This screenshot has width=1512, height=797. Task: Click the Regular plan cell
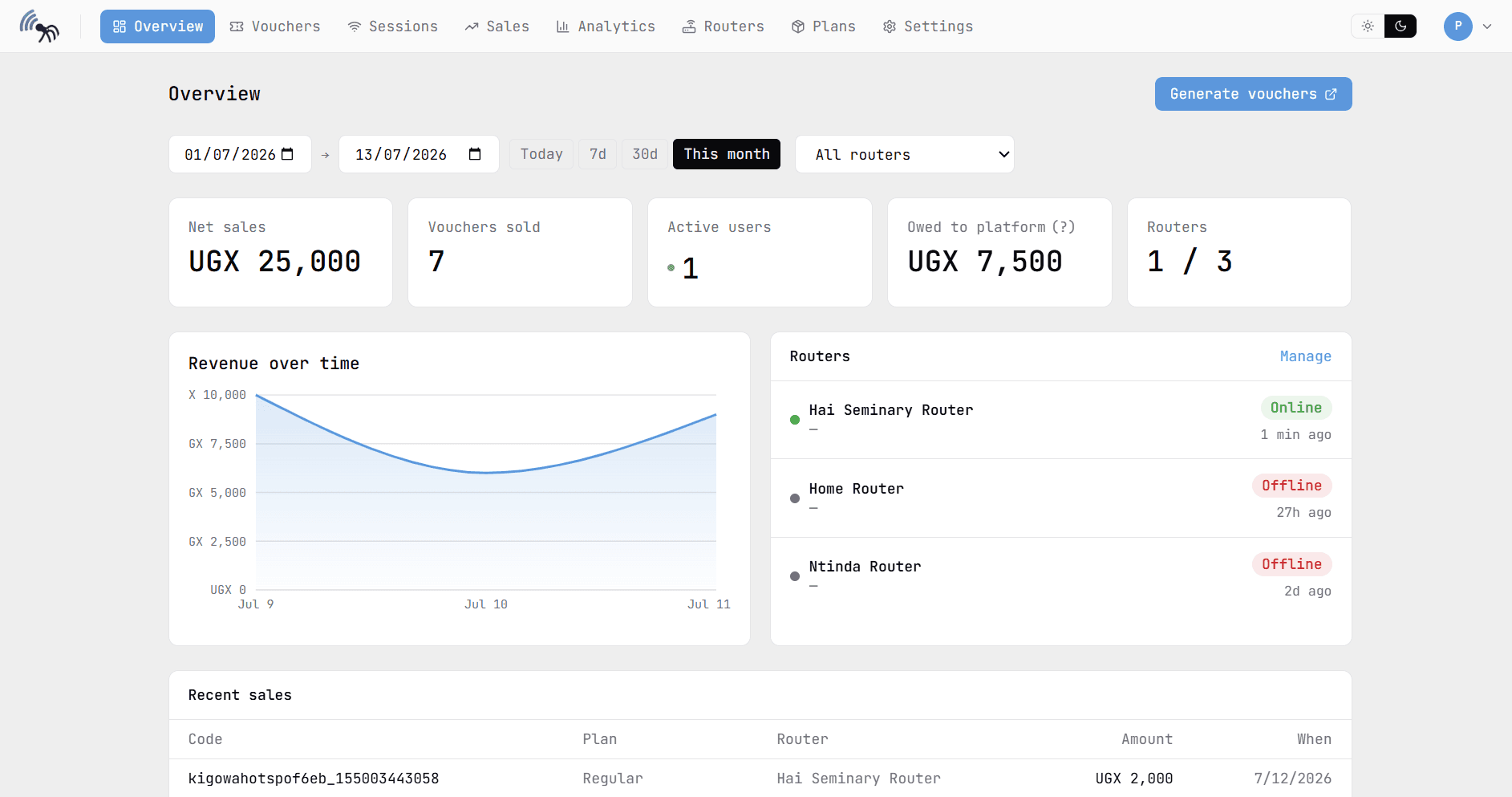pos(613,779)
